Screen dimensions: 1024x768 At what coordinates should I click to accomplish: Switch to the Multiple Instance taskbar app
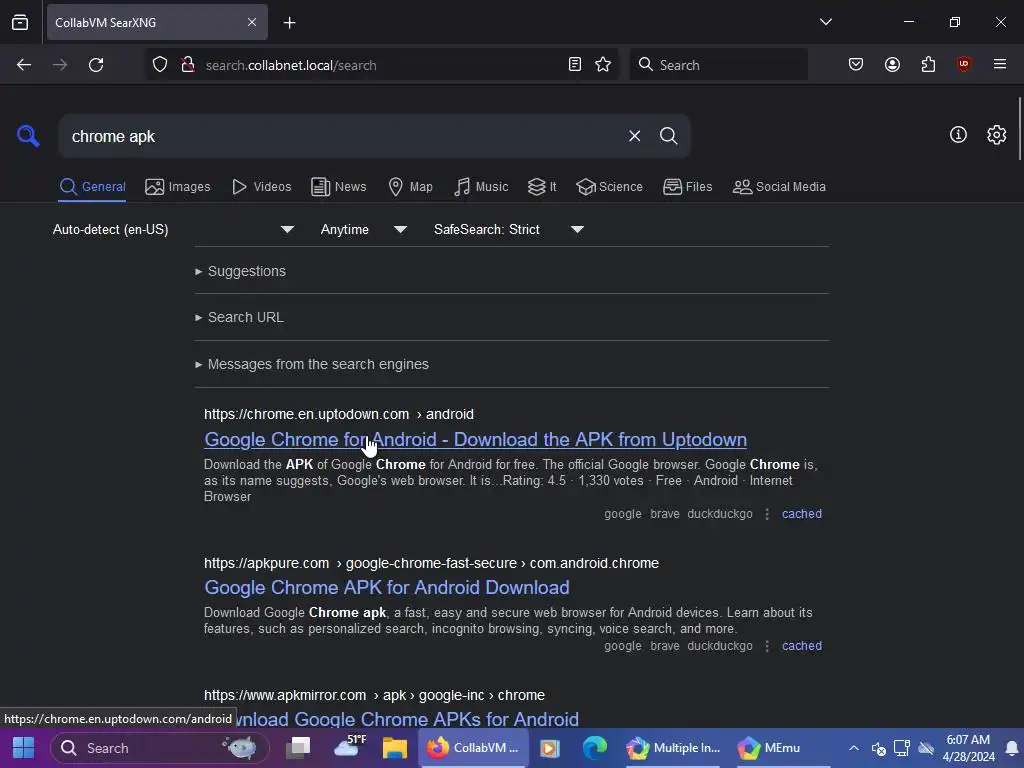(x=673, y=748)
